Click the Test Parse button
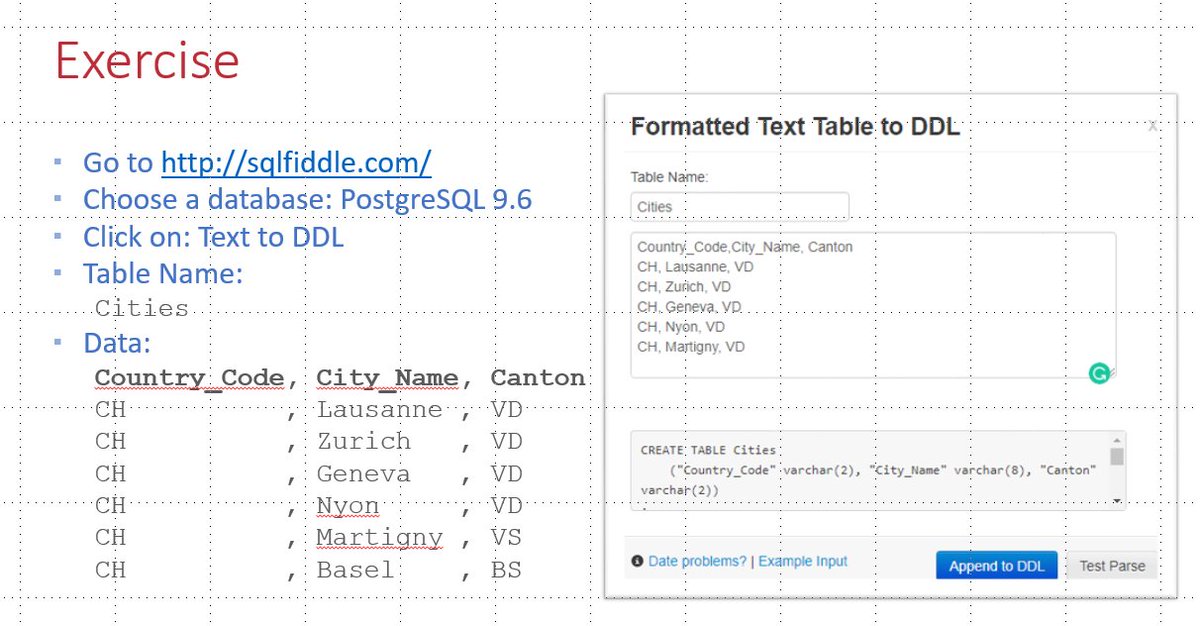Image resolution: width=1200 pixels, height=626 pixels. 1112,566
